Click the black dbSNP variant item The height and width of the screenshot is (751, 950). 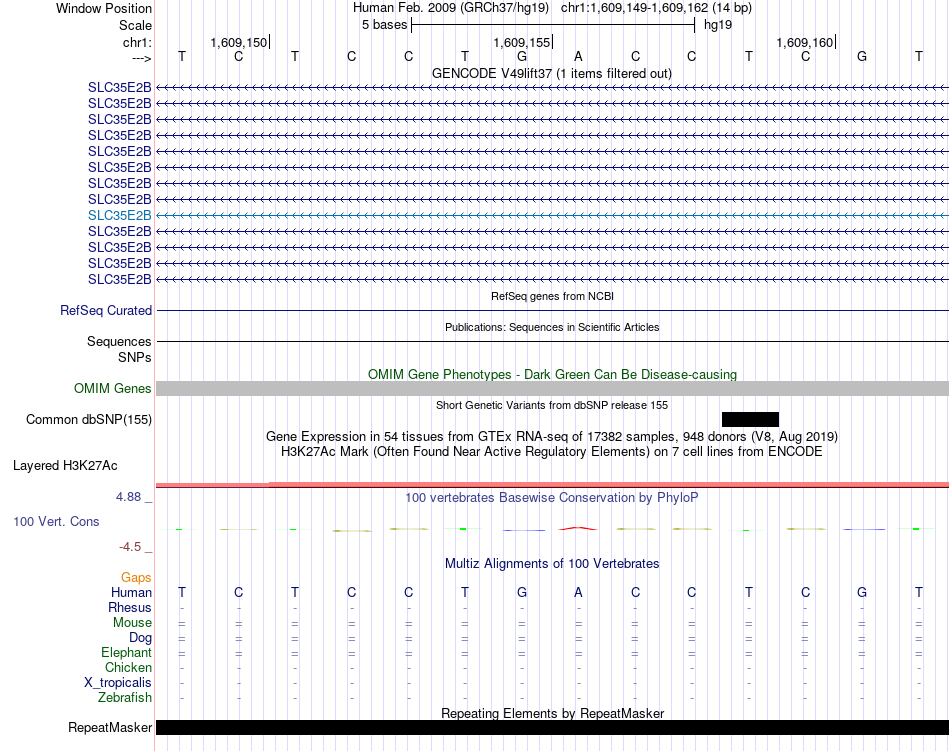tap(750, 419)
